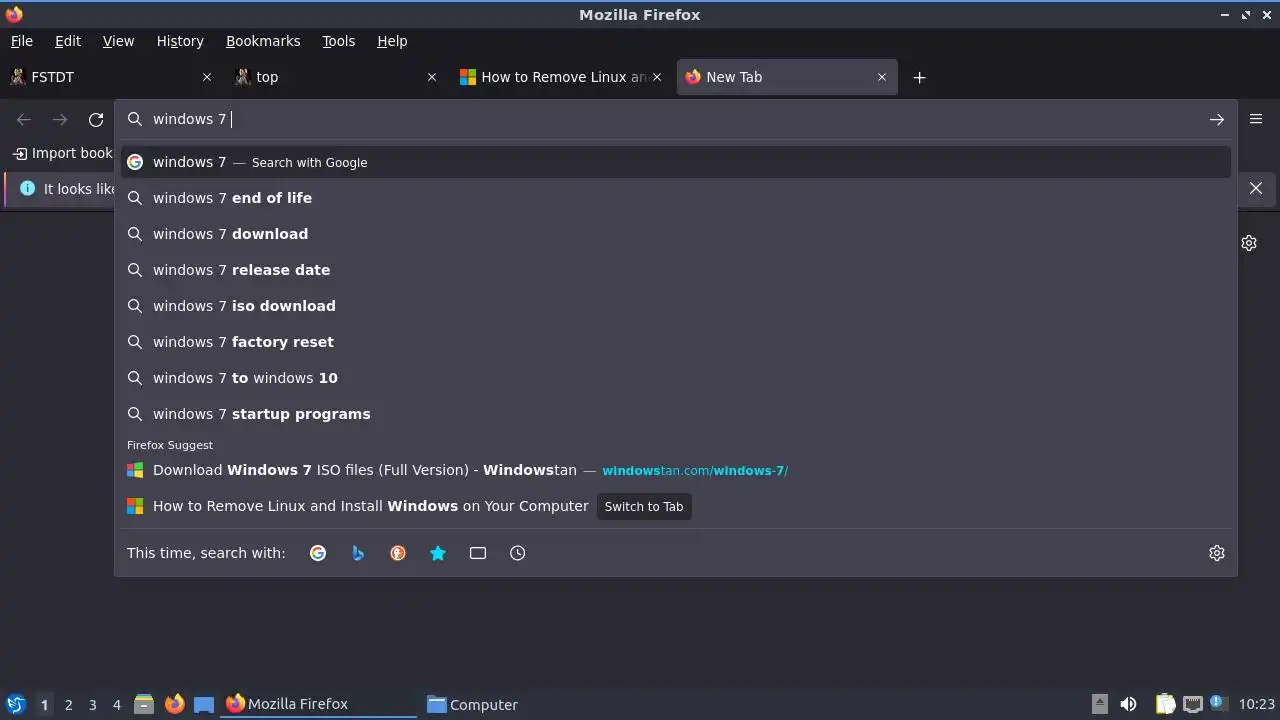
Task: Switch to the top tab
Action: (336, 77)
